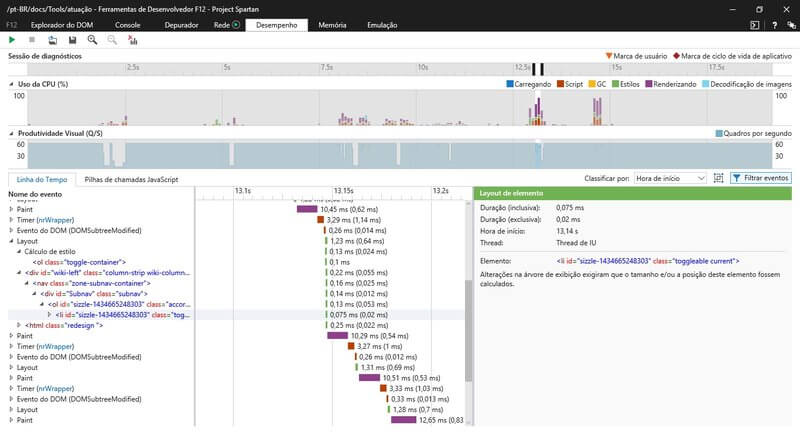Open the Emulação tab

382,25
